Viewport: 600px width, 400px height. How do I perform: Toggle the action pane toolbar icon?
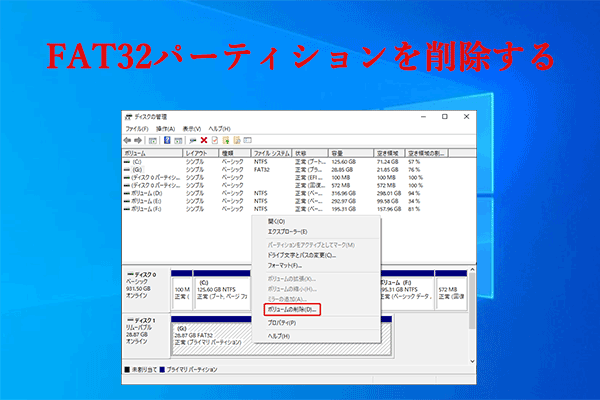(178, 140)
